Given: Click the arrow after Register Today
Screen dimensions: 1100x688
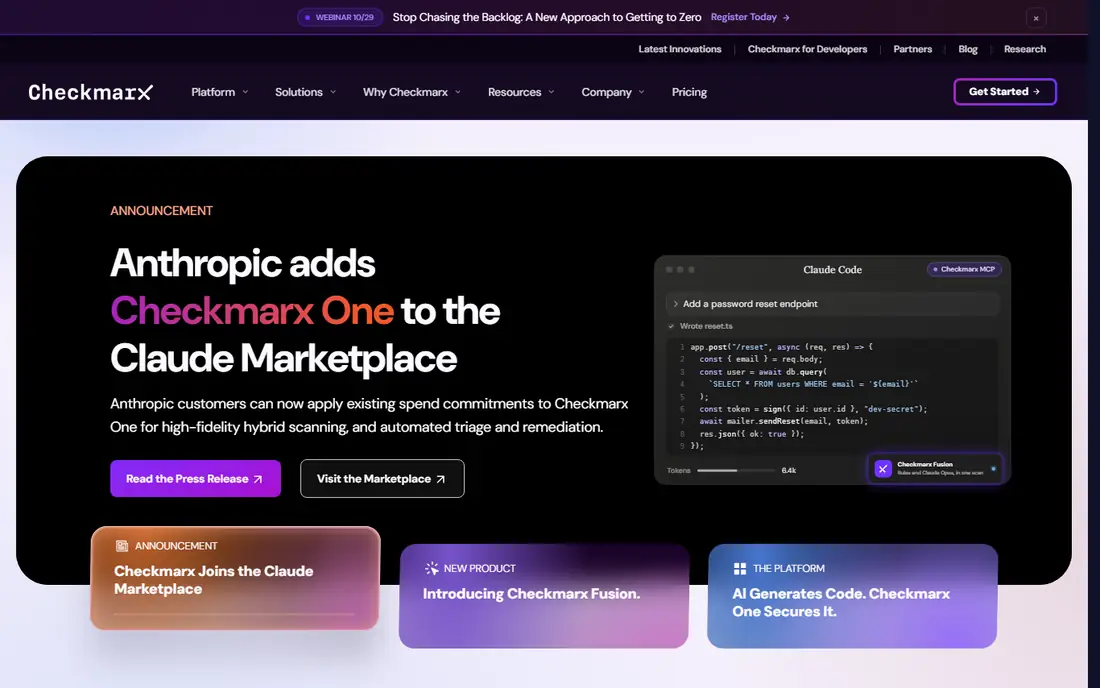Looking at the screenshot, I should (786, 18).
